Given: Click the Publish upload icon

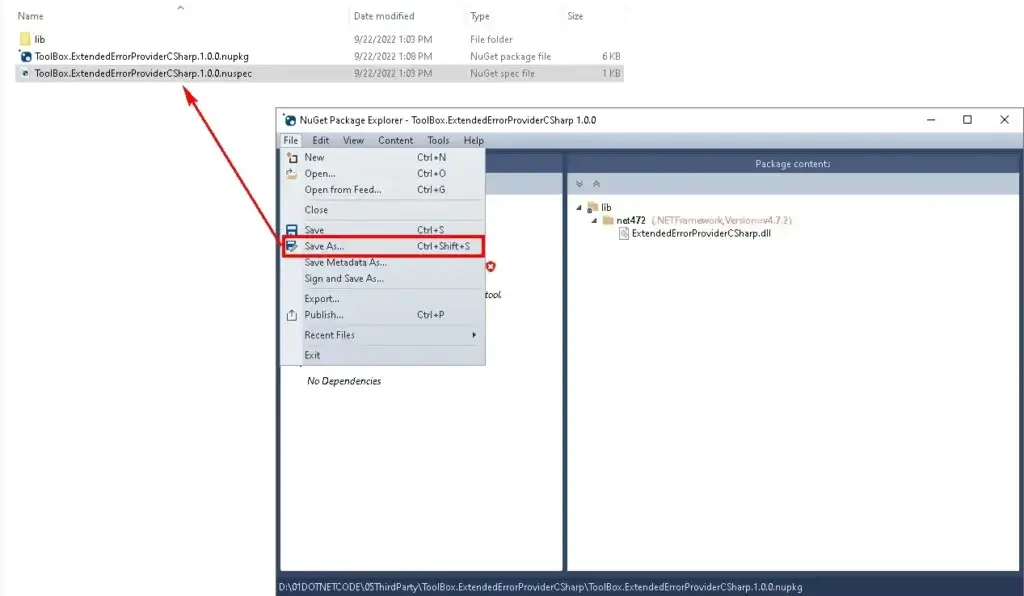Looking at the screenshot, I should coord(292,315).
